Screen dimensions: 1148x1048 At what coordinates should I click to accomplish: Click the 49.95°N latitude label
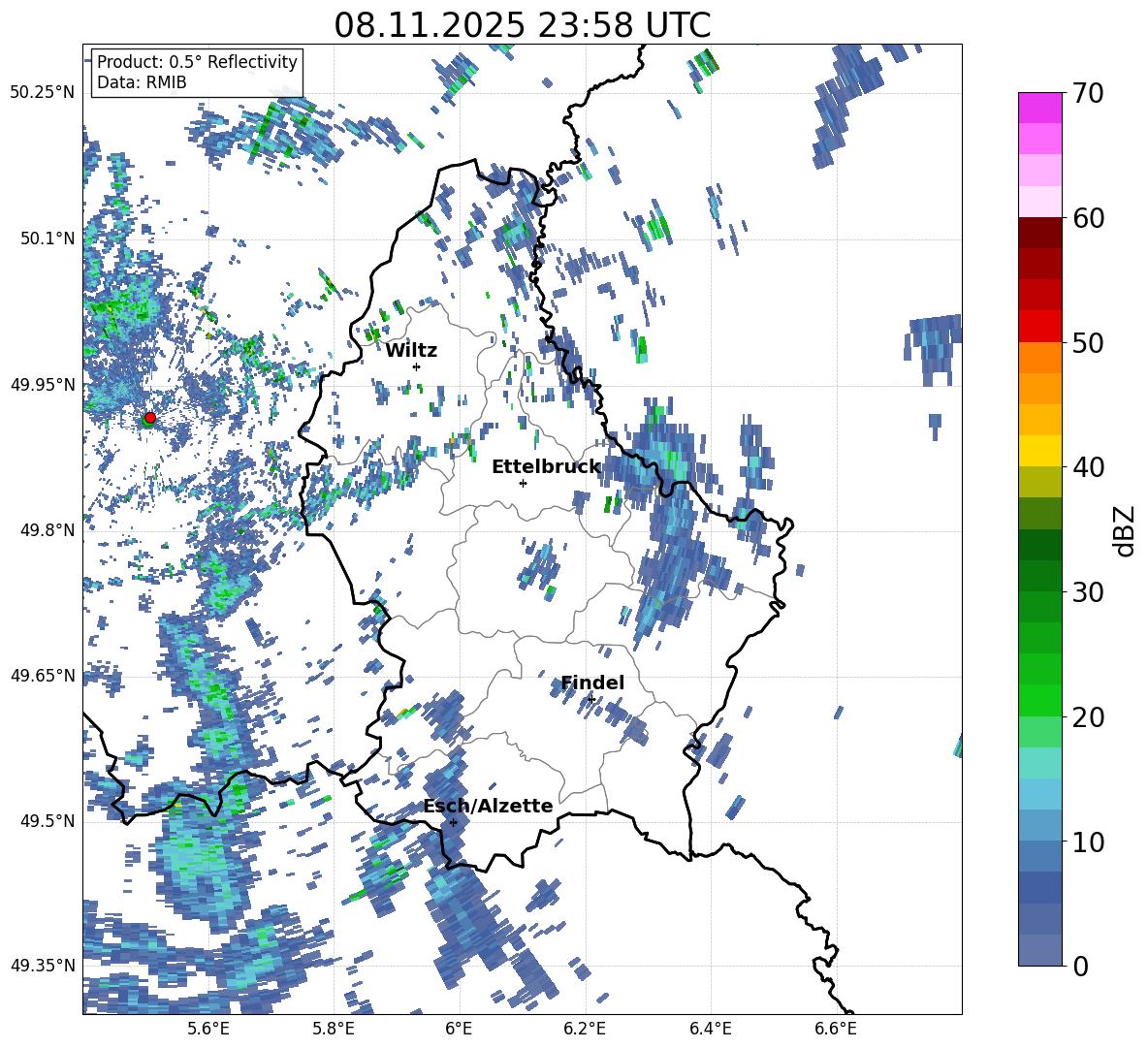pyautogui.click(x=43, y=384)
